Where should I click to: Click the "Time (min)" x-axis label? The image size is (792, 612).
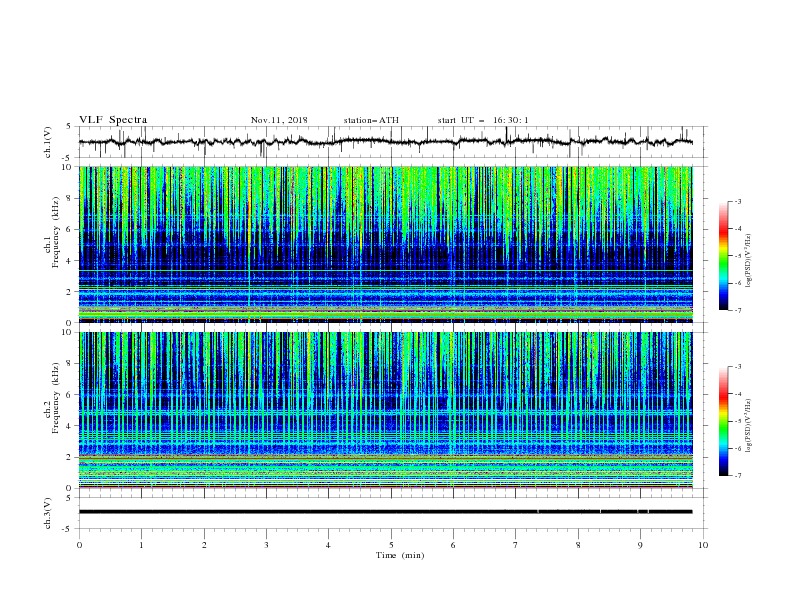(x=400, y=555)
